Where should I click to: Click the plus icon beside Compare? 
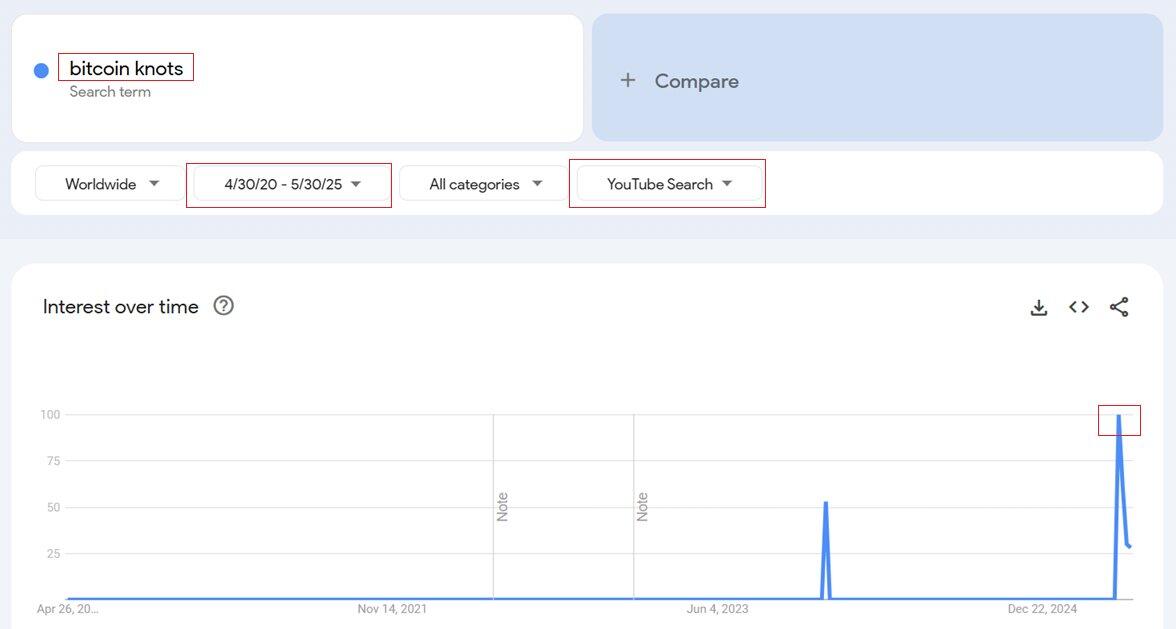point(628,80)
